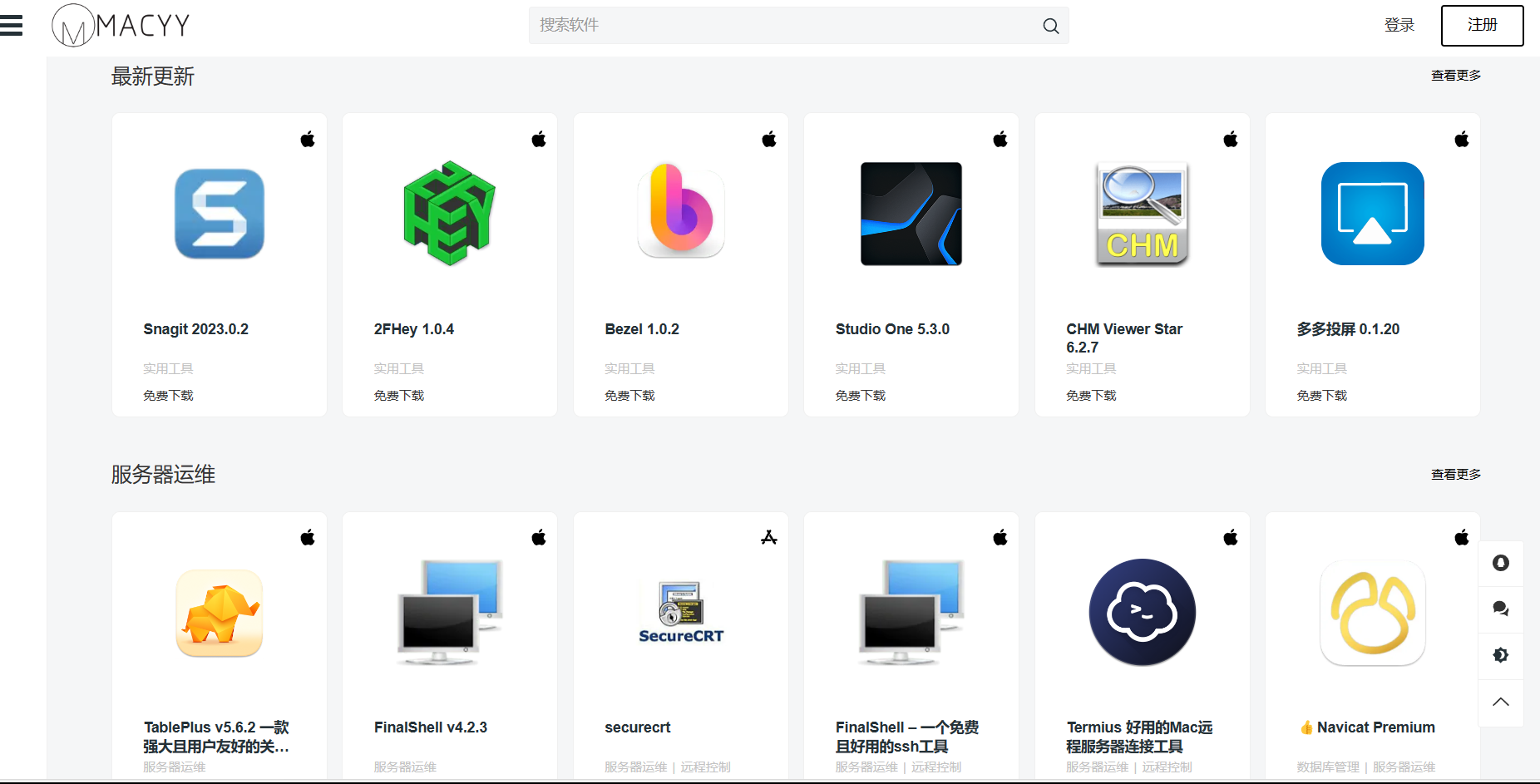The width and height of the screenshot is (1540, 784).
Task: Click 实用工具 category under Bezel
Action: pyautogui.click(x=629, y=369)
